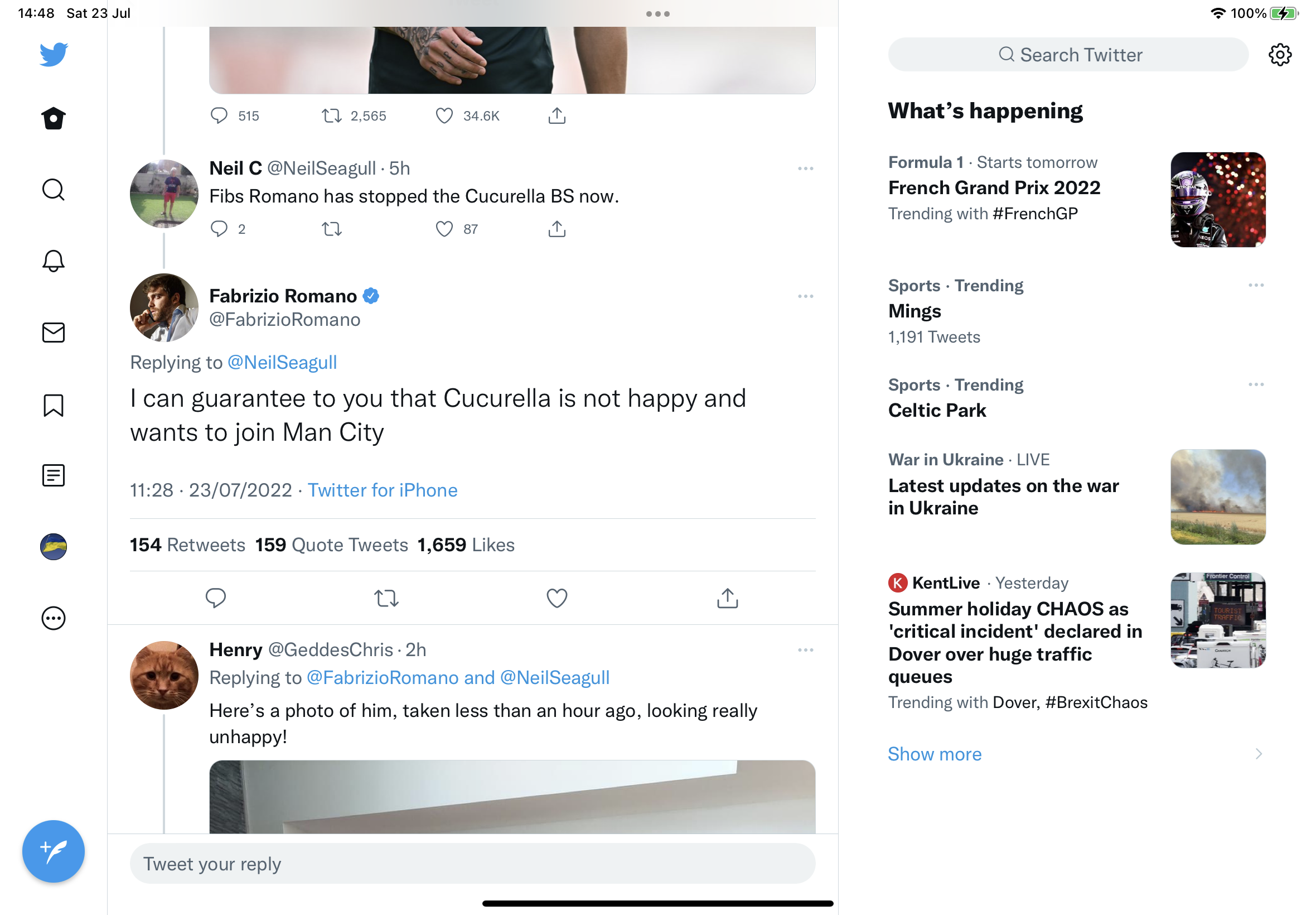Viewport: 1316px width, 915px height.
Task: Expand Show more trends chevron
Action: pos(1258,753)
